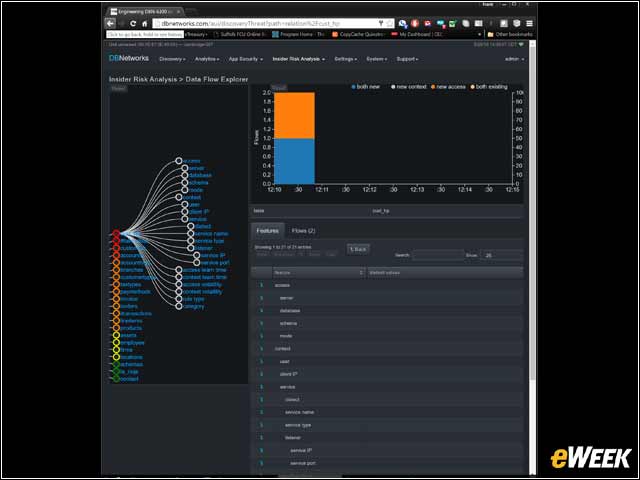Viewport: 640px width, 480px height.
Task: Toggle the 'both existing' legend series
Action: click(x=489, y=87)
